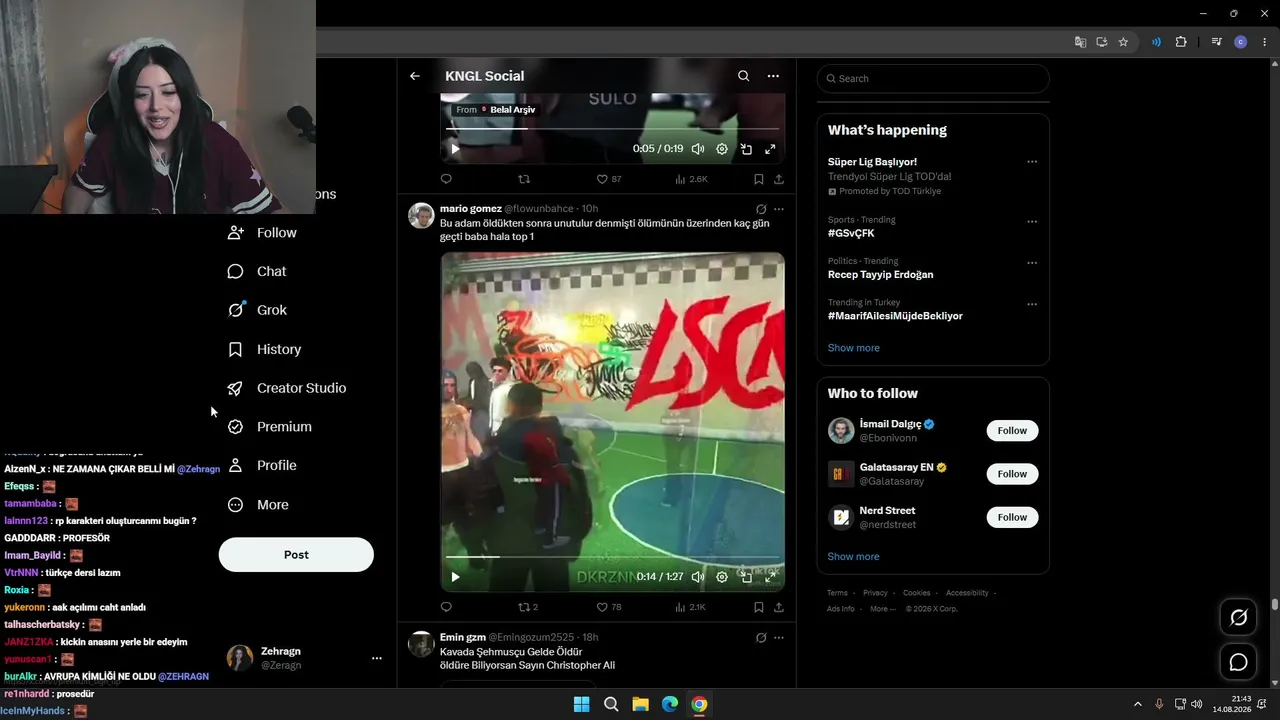Open Premium in the sidebar
This screenshot has height=720, width=1280.
(x=269, y=427)
